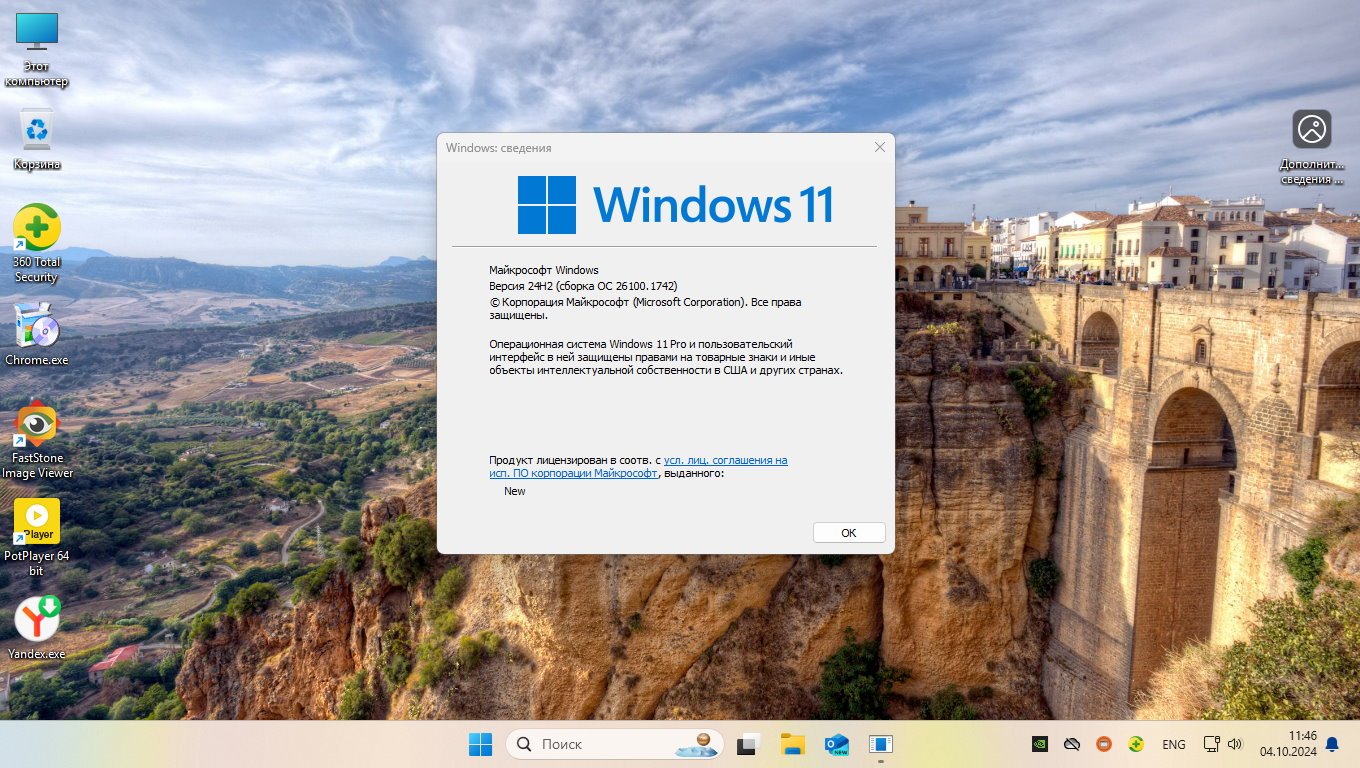Open the NVIDIA tray icon

(x=1040, y=744)
